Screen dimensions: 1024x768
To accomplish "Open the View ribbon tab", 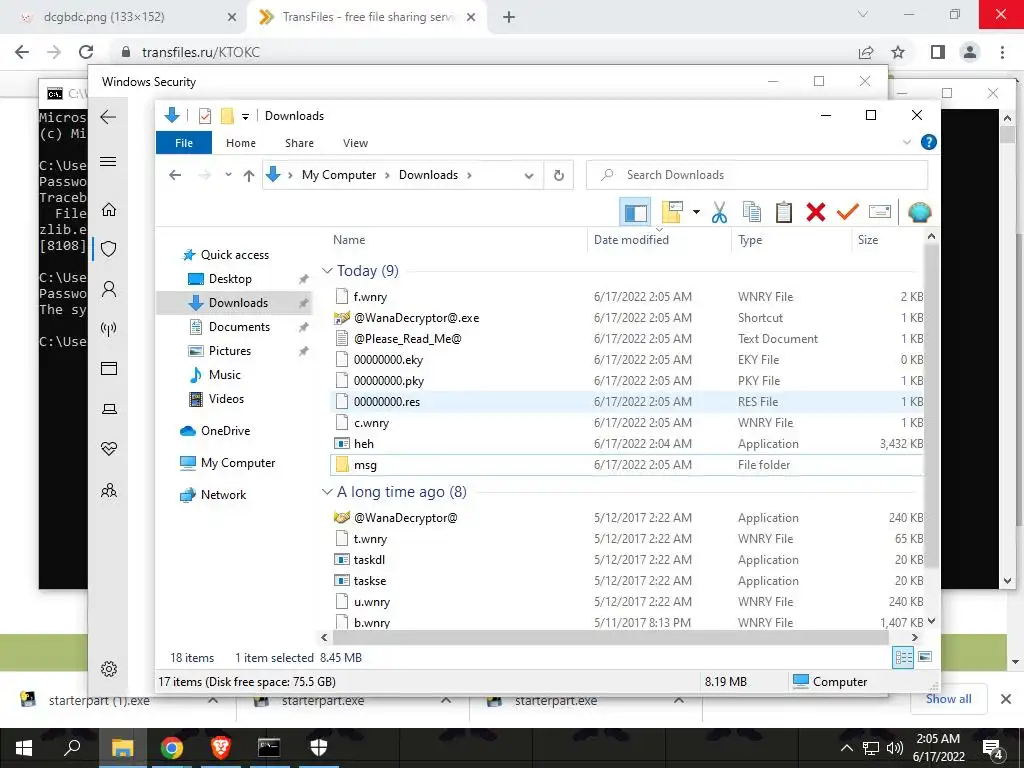I will 355,143.
